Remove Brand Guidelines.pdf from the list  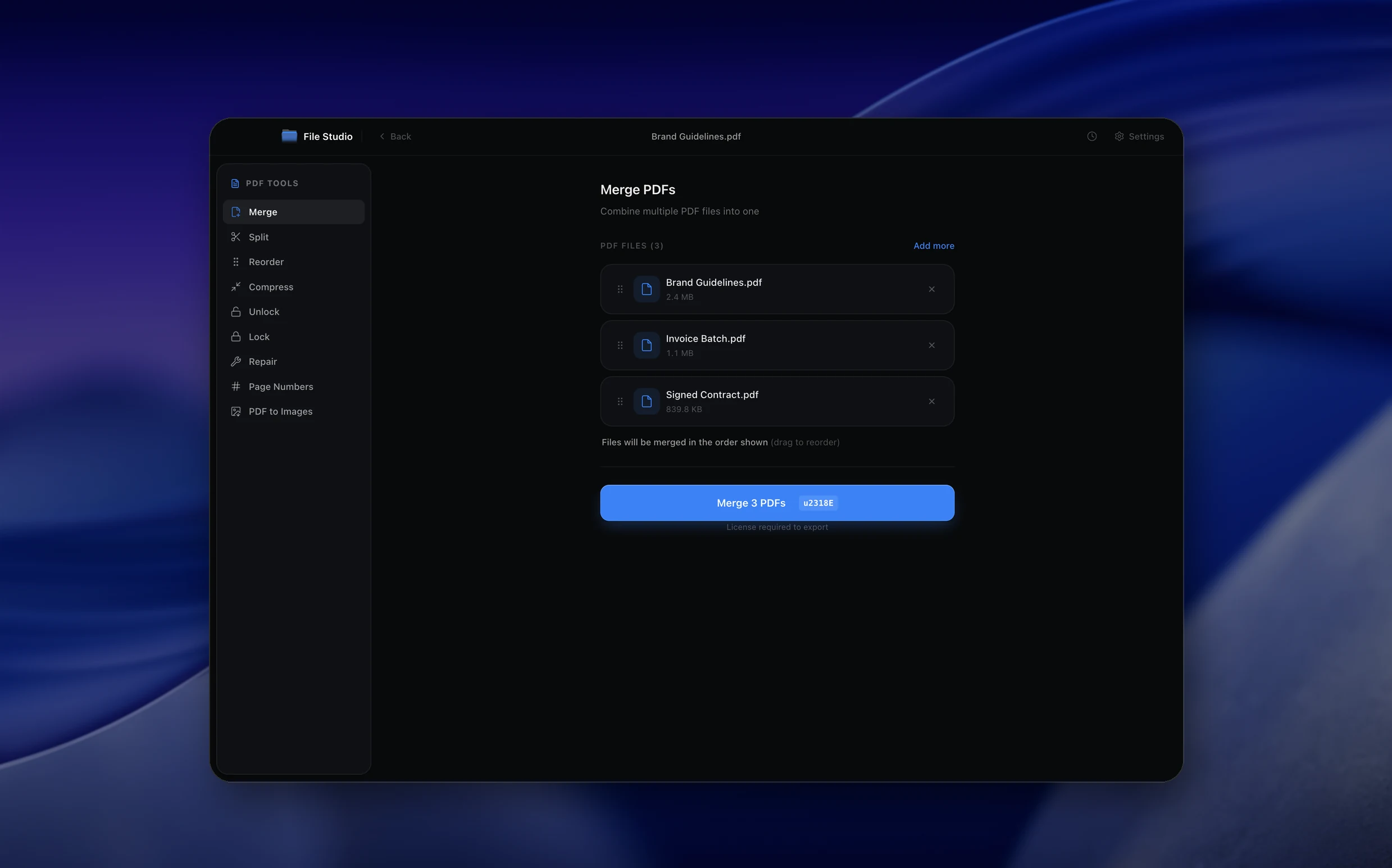click(x=931, y=289)
